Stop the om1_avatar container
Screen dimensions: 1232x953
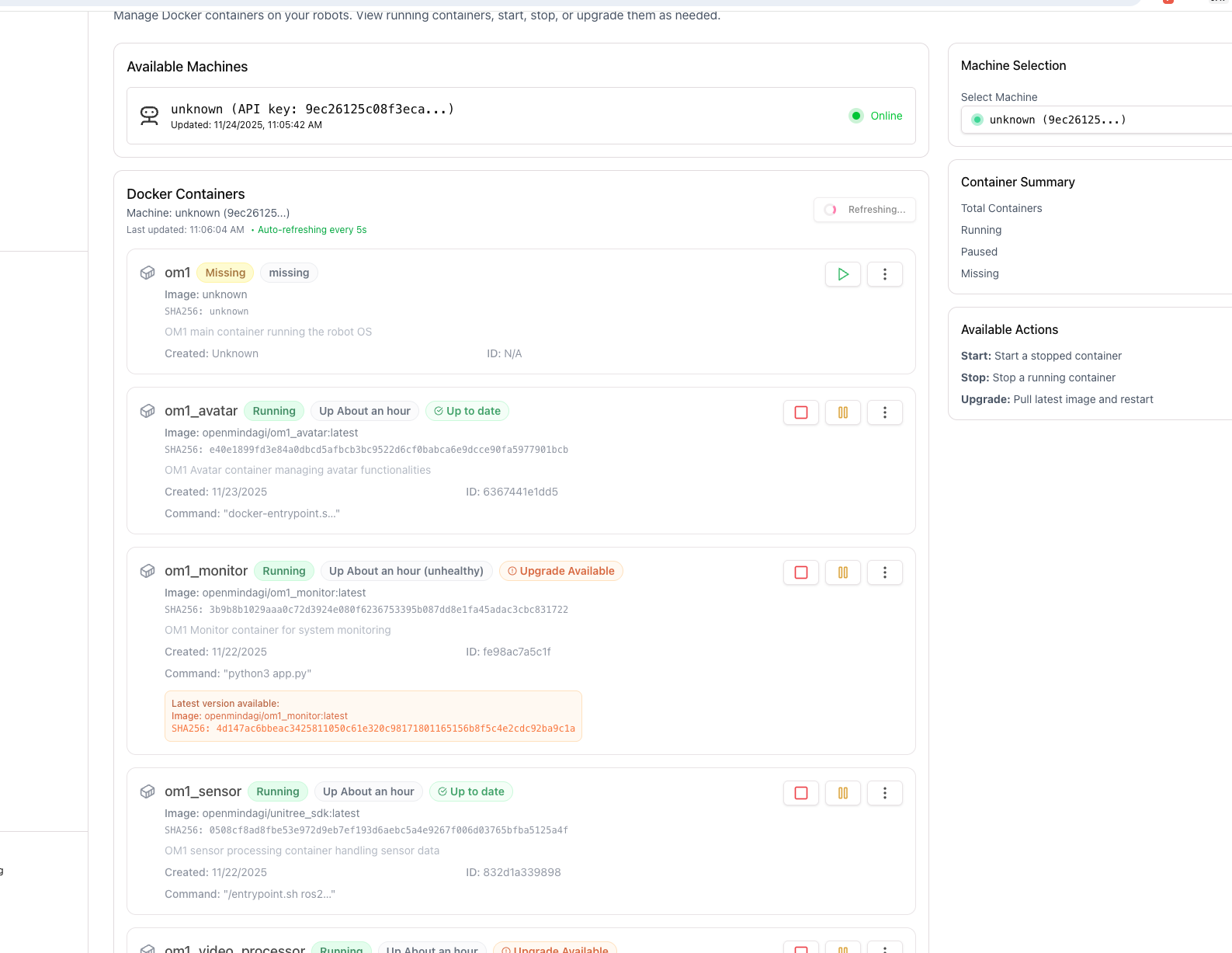801,412
